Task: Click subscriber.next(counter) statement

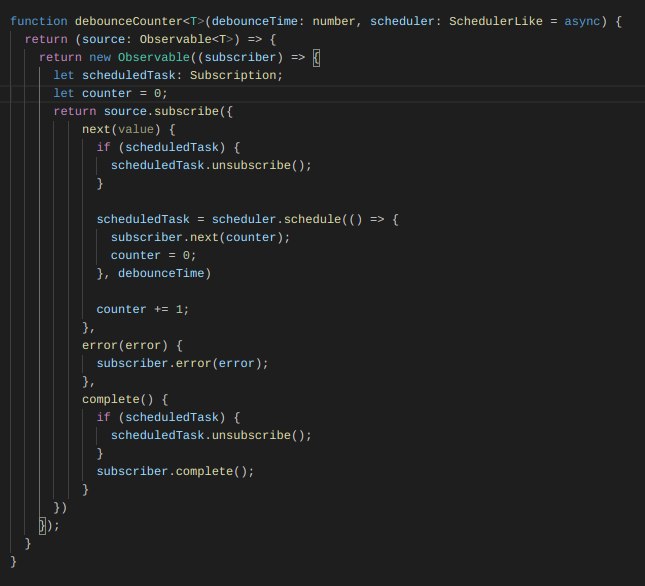Action: pyautogui.click(x=200, y=237)
